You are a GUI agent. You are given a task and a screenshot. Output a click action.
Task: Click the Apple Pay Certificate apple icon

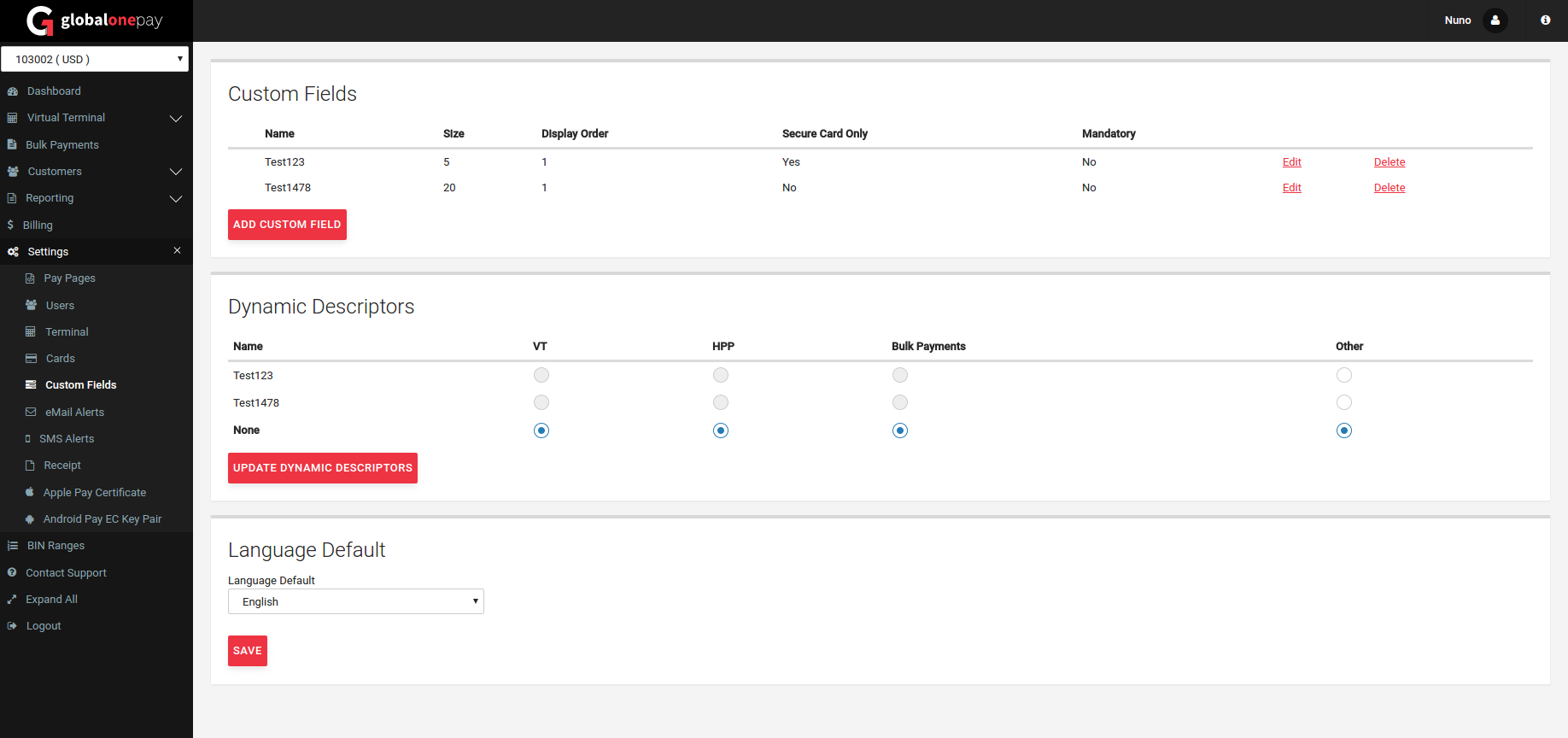tap(30, 492)
